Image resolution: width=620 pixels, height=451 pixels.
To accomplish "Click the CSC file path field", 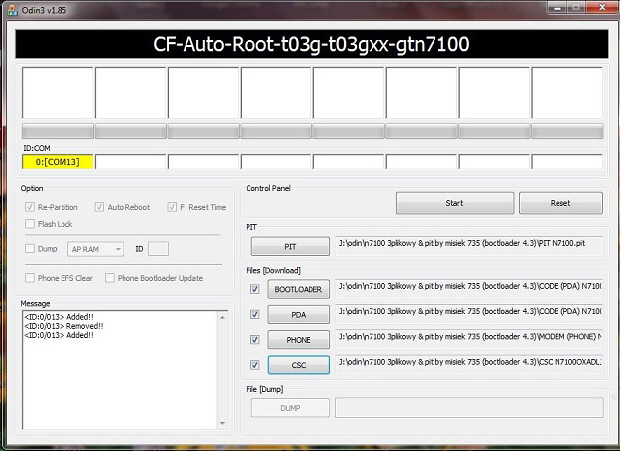I will [x=469, y=365].
